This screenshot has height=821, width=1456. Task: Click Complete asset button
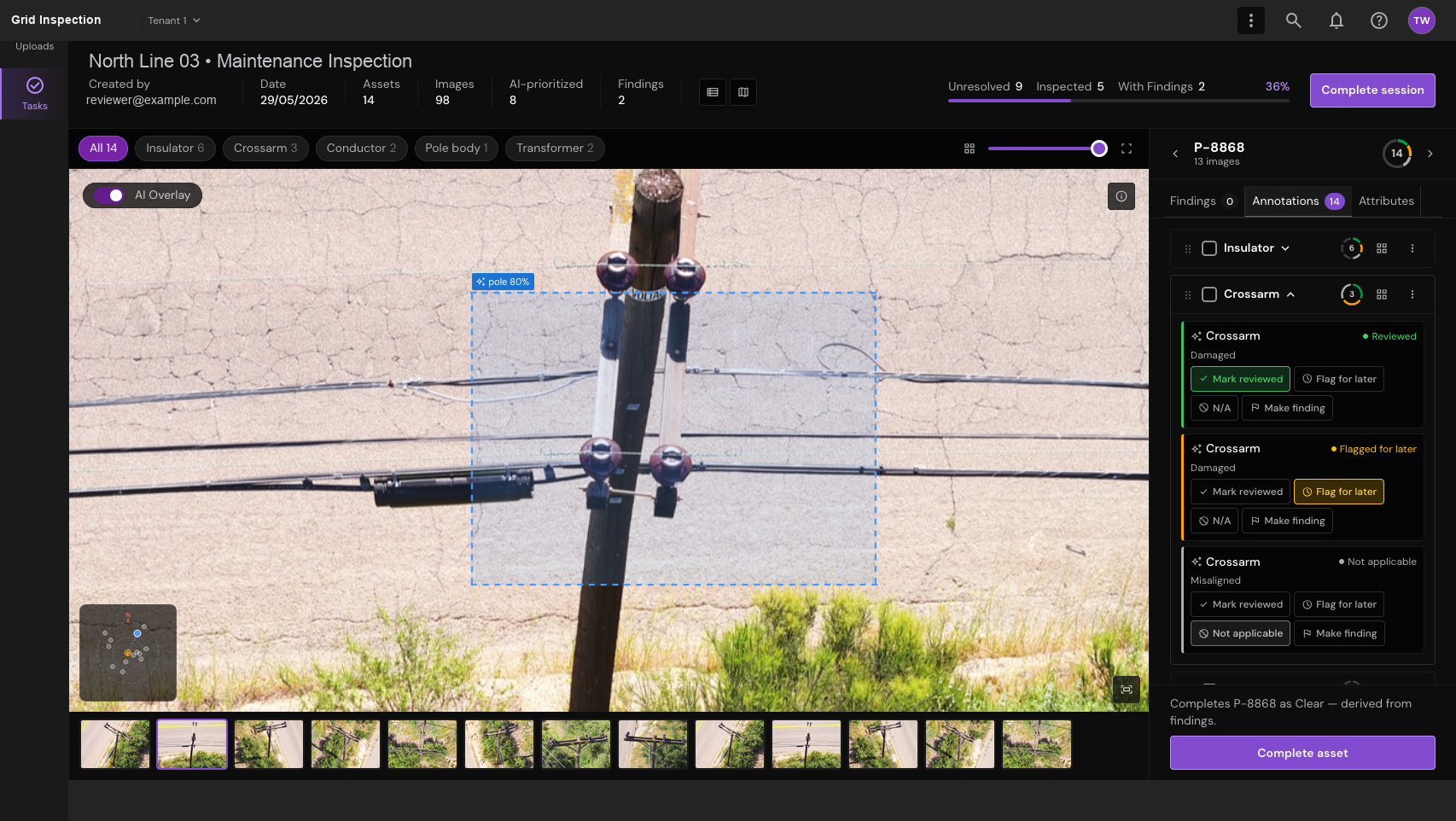(1302, 753)
